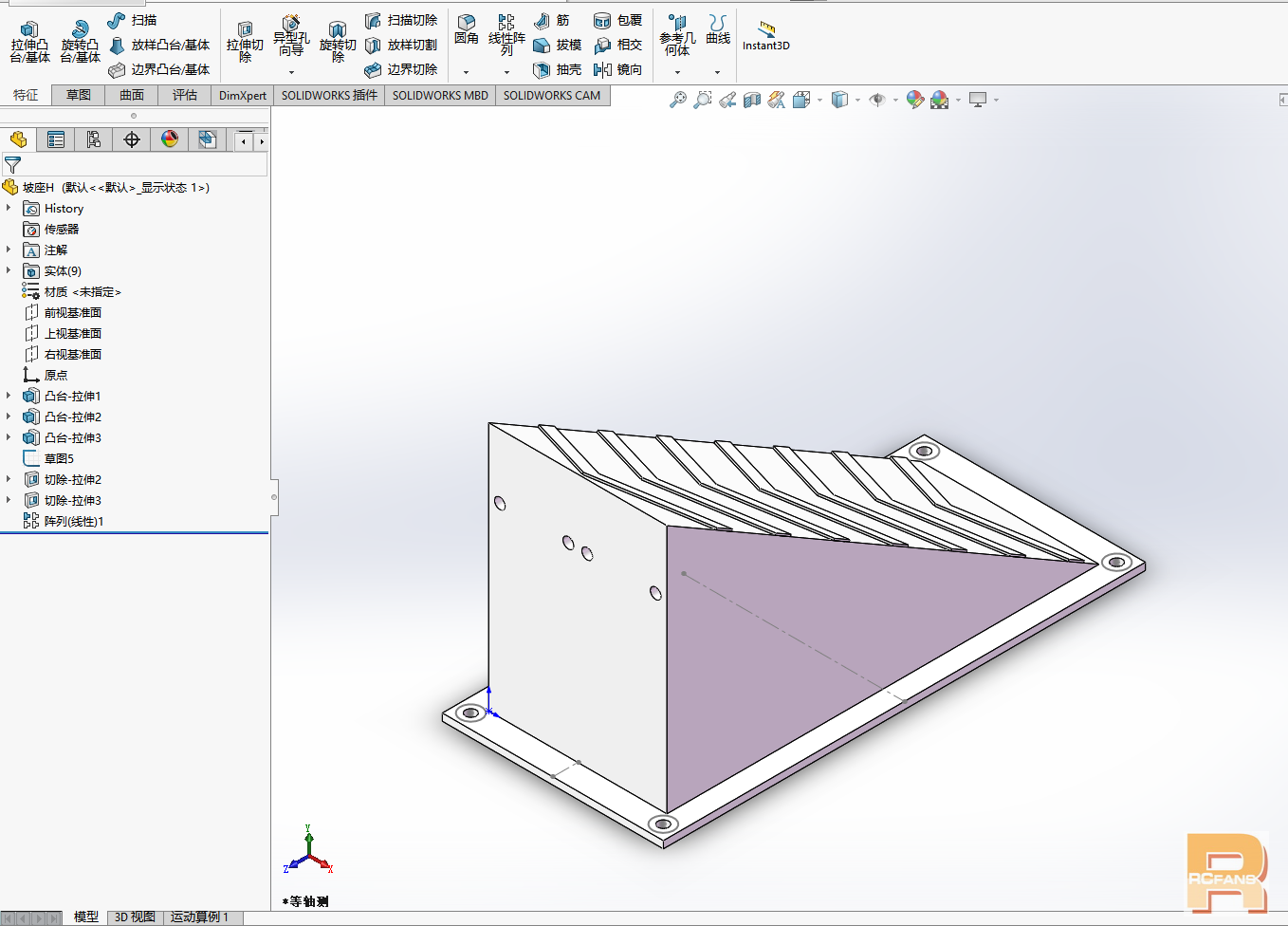Viewport: 1288px width, 926px height.
Task: Switch to the DimXpert tab
Action: tap(243, 95)
